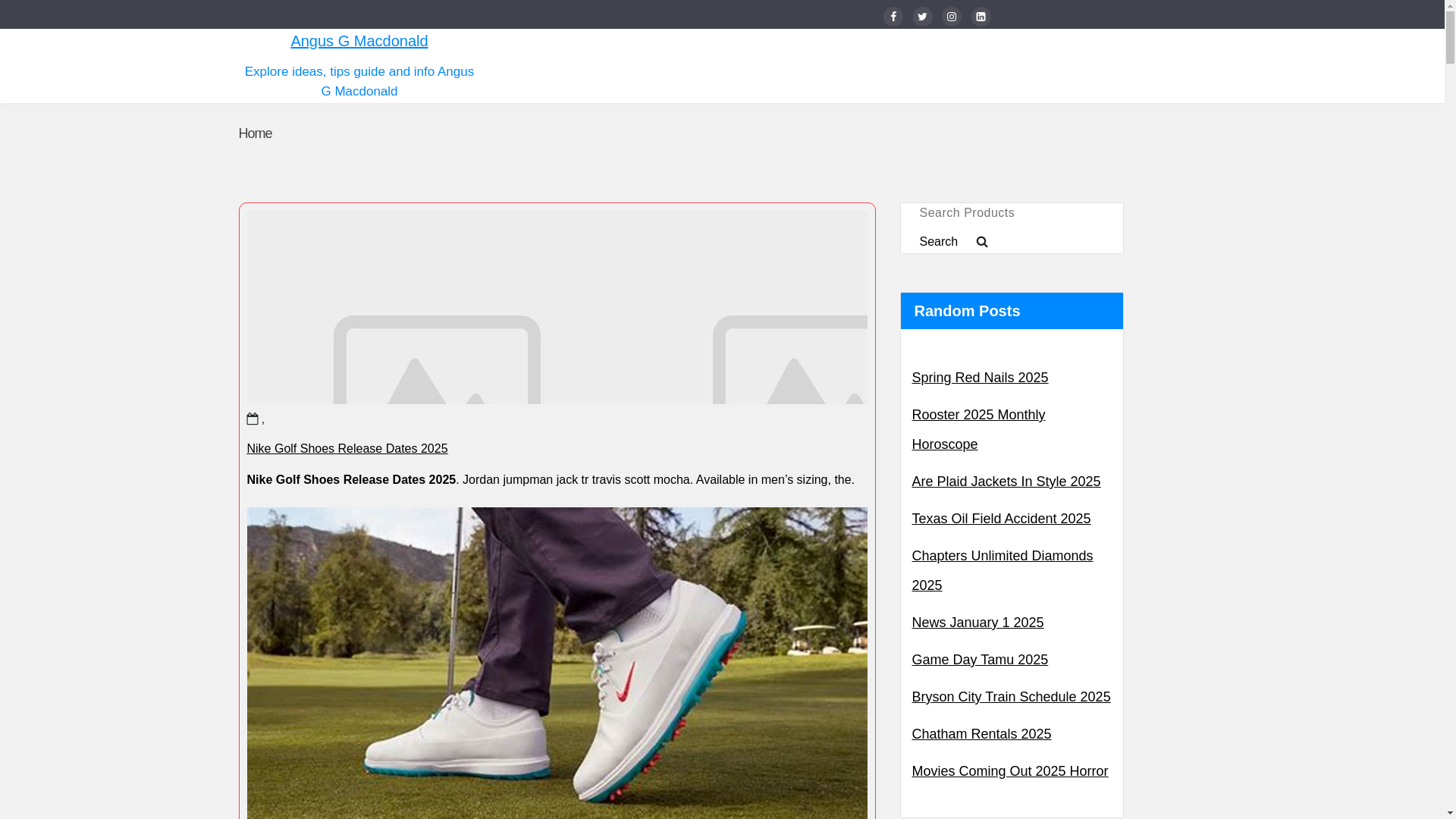The width and height of the screenshot is (1456, 819).
Task: Go to the Home menu item
Action: (255, 133)
